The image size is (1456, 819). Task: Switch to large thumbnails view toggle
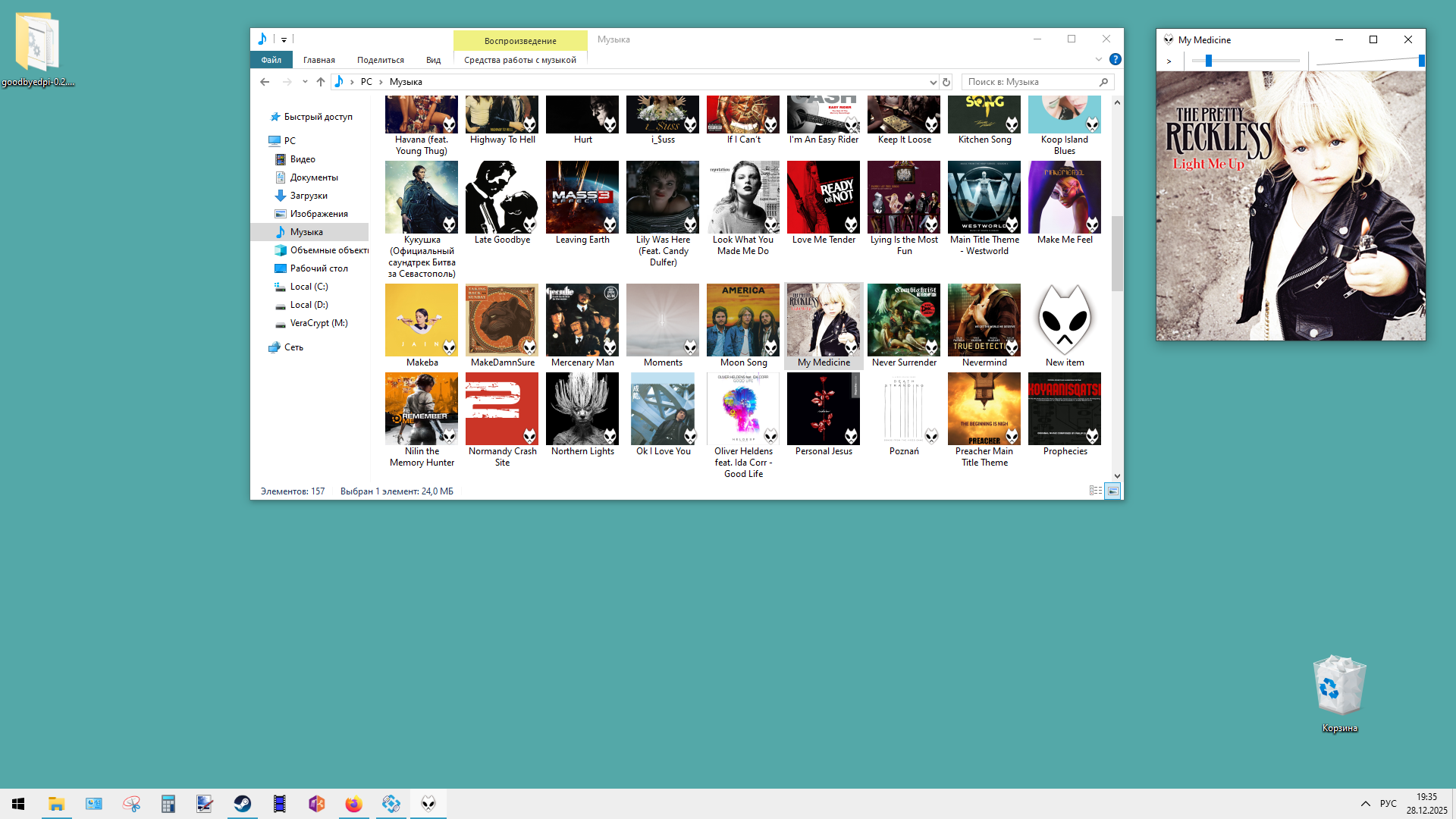(x=1112, y=491)
